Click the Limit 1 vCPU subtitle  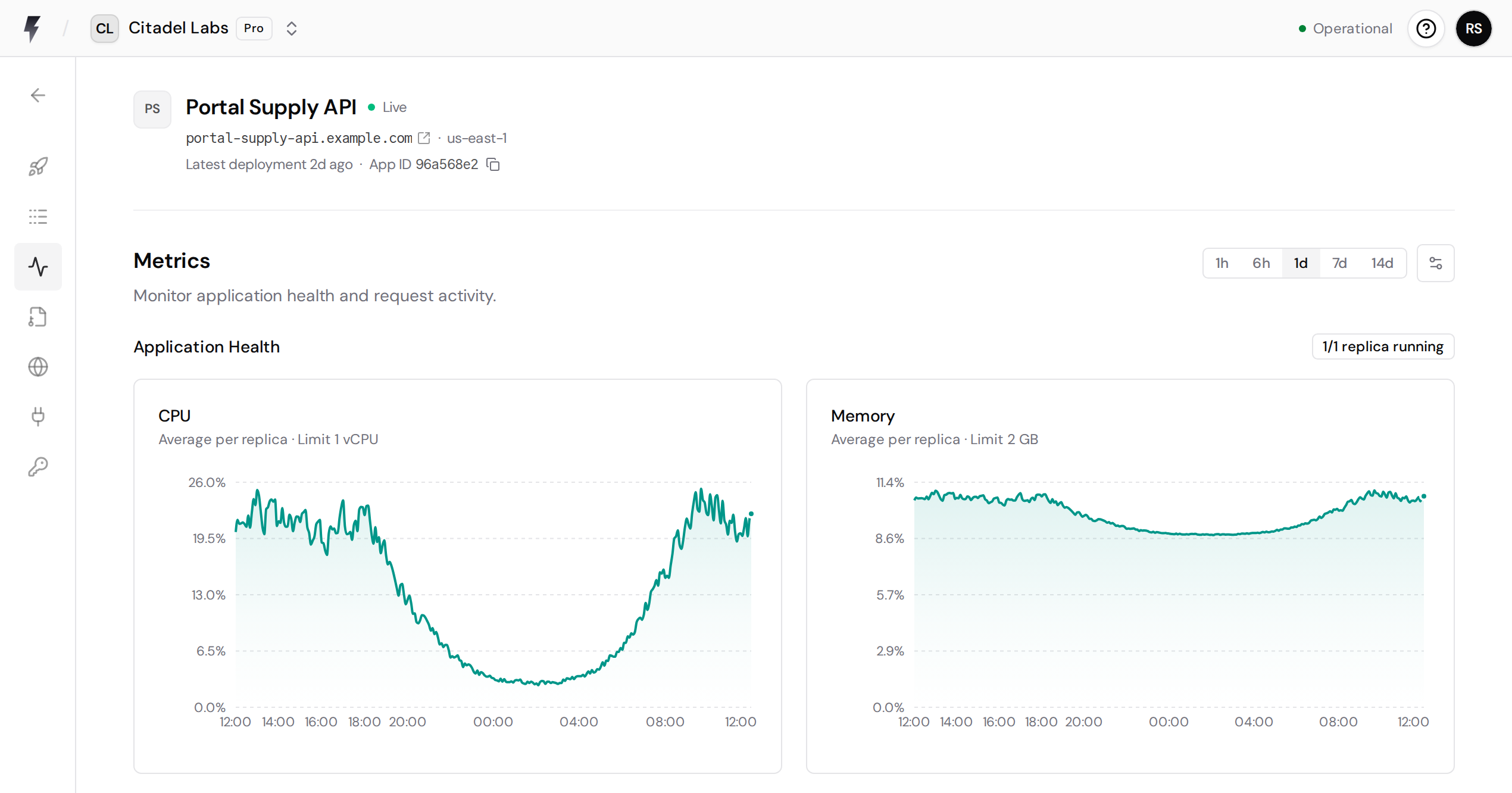coord(338,439)
